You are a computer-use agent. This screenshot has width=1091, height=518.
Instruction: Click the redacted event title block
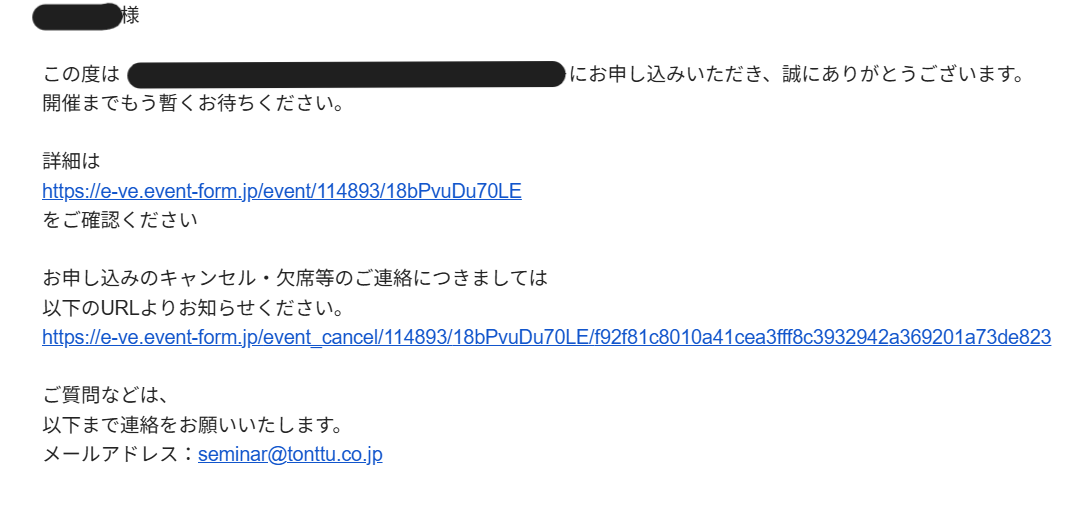click(x=347, y=74)
